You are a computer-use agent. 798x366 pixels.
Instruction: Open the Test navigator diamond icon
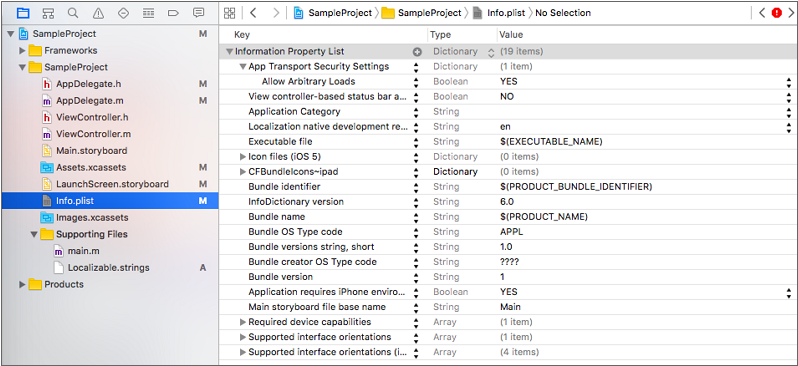[x=123, y=13]
